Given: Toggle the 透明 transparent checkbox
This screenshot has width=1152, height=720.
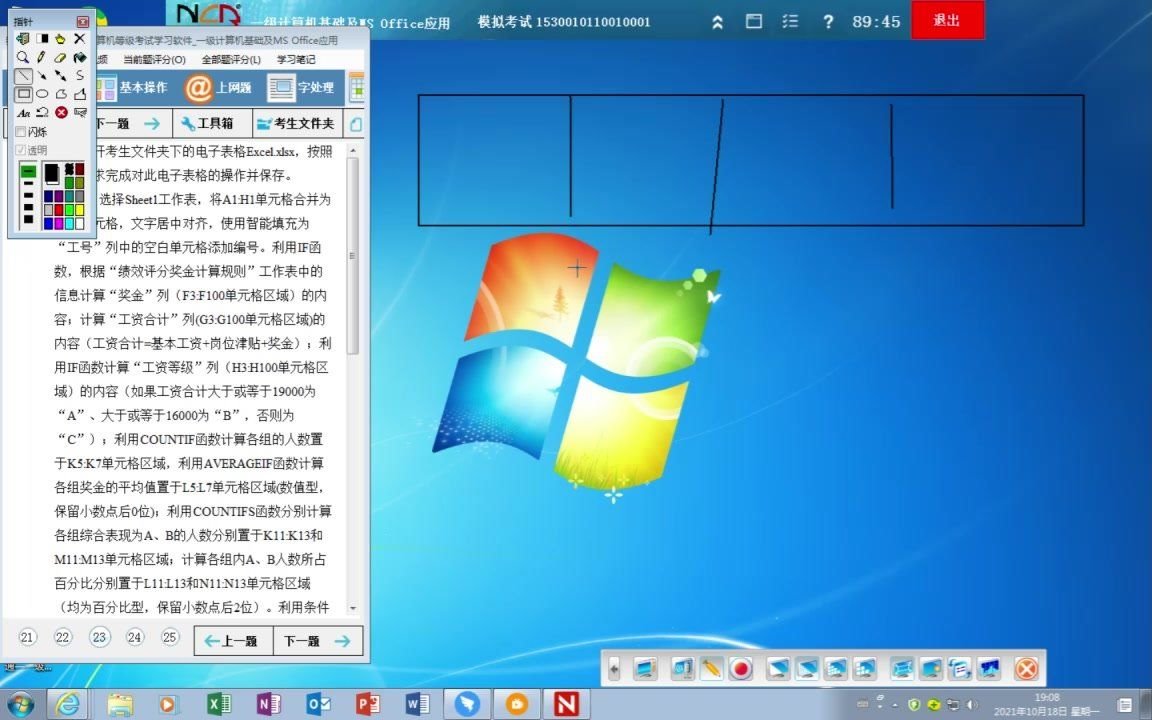Looking at the screenshot, I should point(21,150).
